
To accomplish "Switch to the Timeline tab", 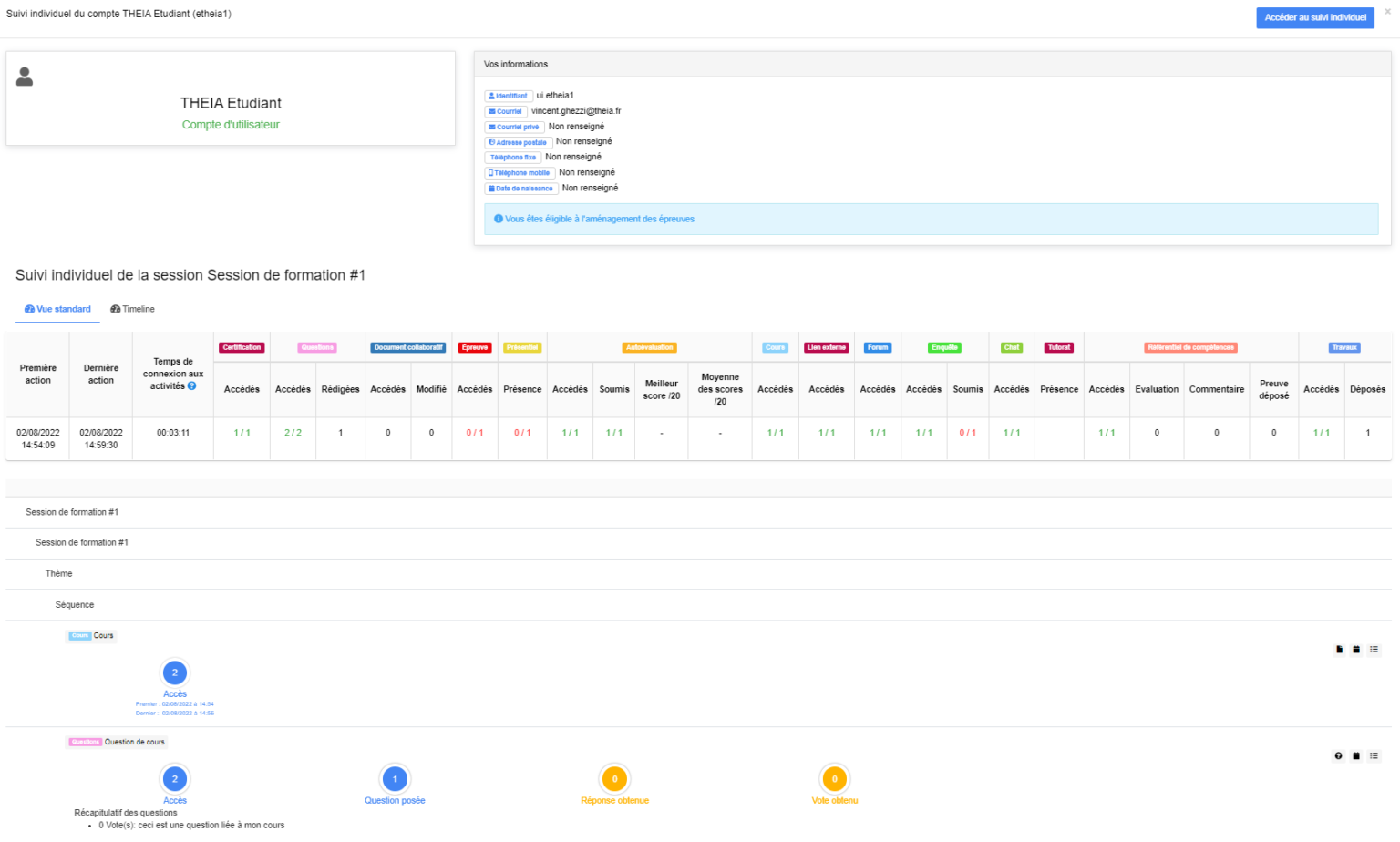I will click(x=133, y=310).
